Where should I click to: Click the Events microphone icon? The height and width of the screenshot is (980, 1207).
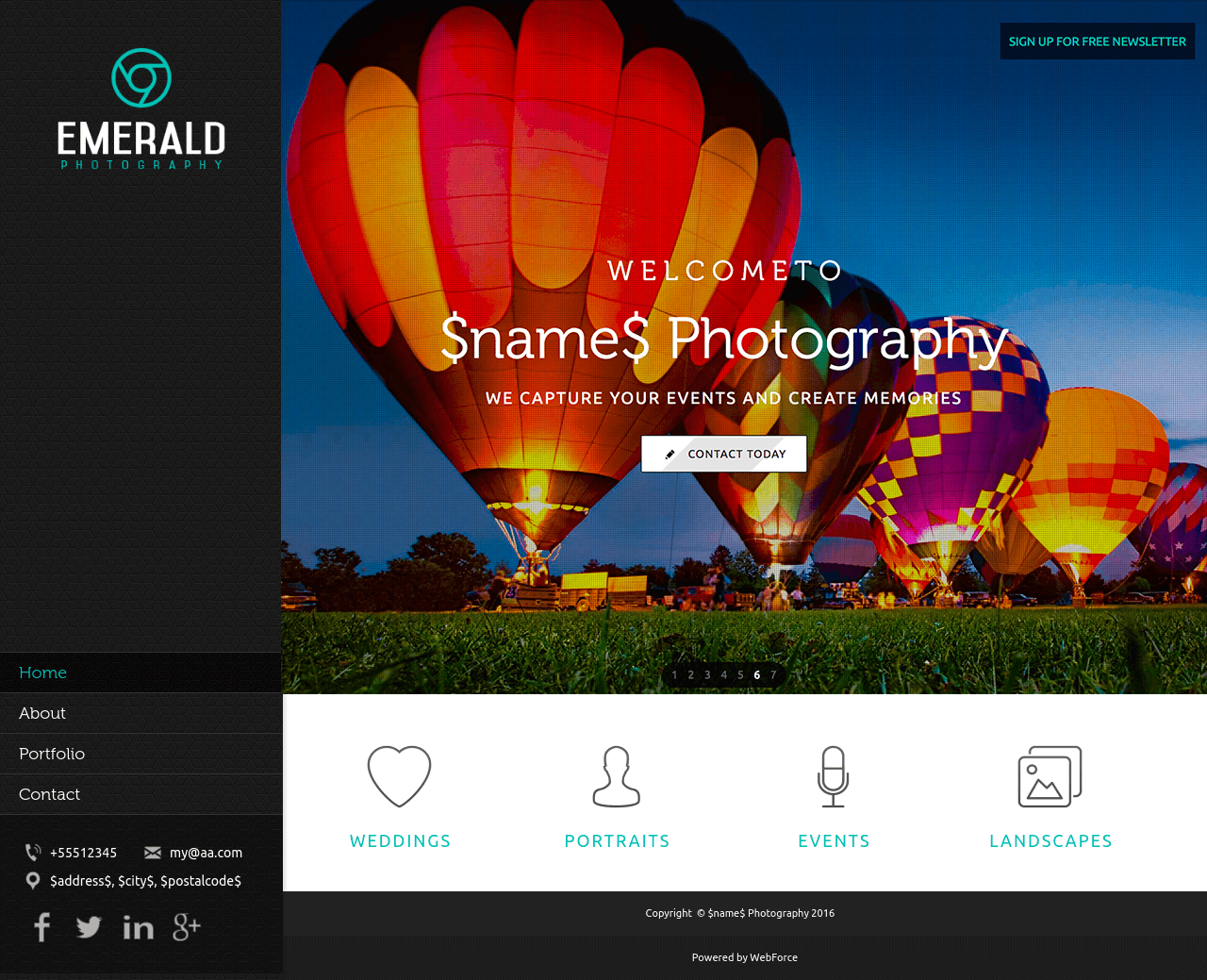click(834, 776)
